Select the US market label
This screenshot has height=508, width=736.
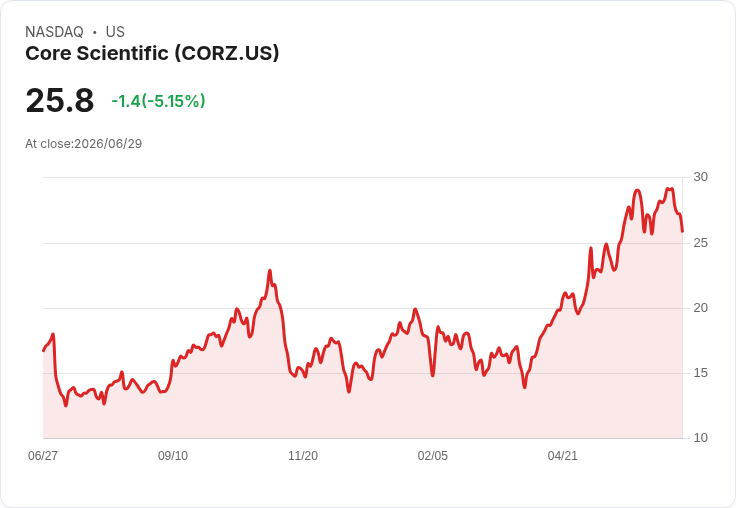click(x=115, y=32)
